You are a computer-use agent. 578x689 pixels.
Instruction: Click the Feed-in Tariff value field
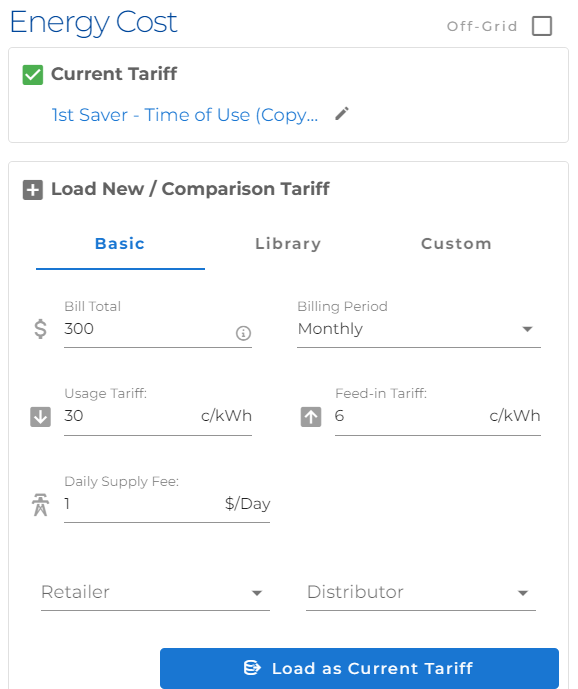pyautogui.click(x=409, y=416)
